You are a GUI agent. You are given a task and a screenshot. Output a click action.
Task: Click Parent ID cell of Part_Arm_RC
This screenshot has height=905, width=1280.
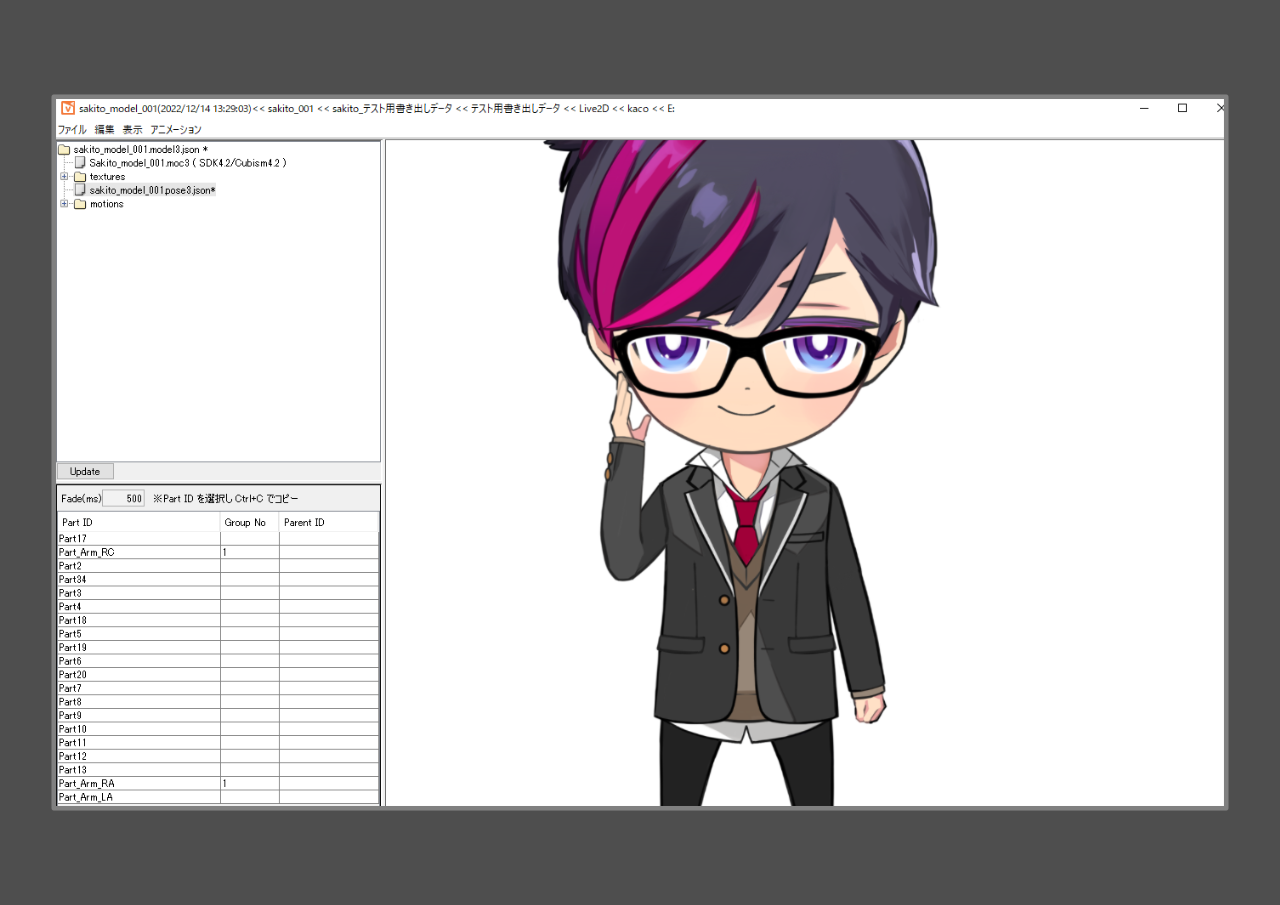click(329, 552)
